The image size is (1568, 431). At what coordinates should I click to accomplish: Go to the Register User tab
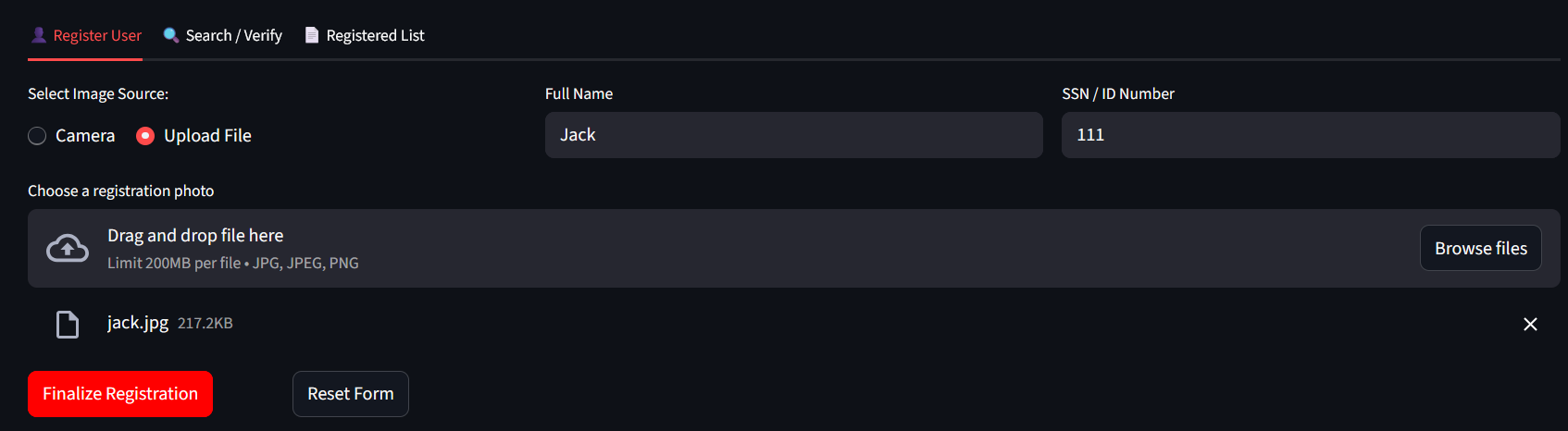click(x=97, y=35)
